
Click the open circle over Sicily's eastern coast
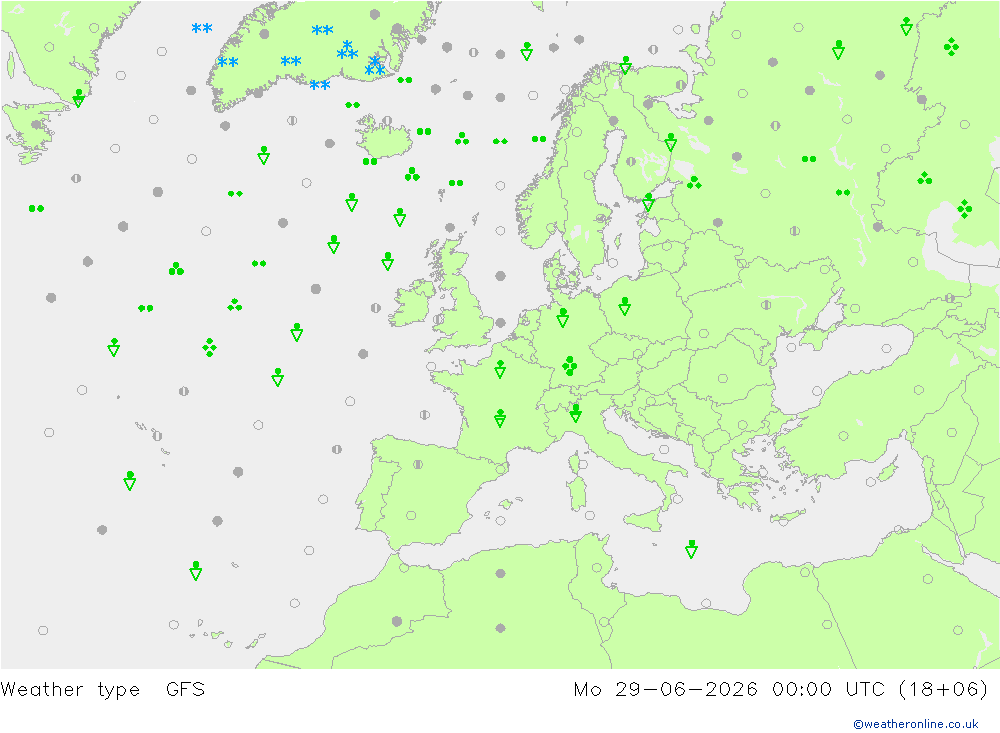point(676,499)
